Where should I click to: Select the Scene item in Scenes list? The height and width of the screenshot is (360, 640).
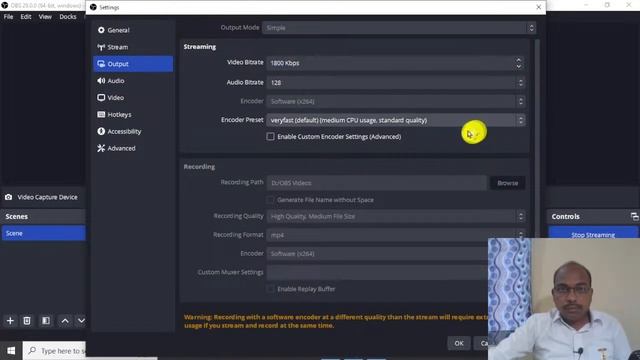tap(44, 233)
